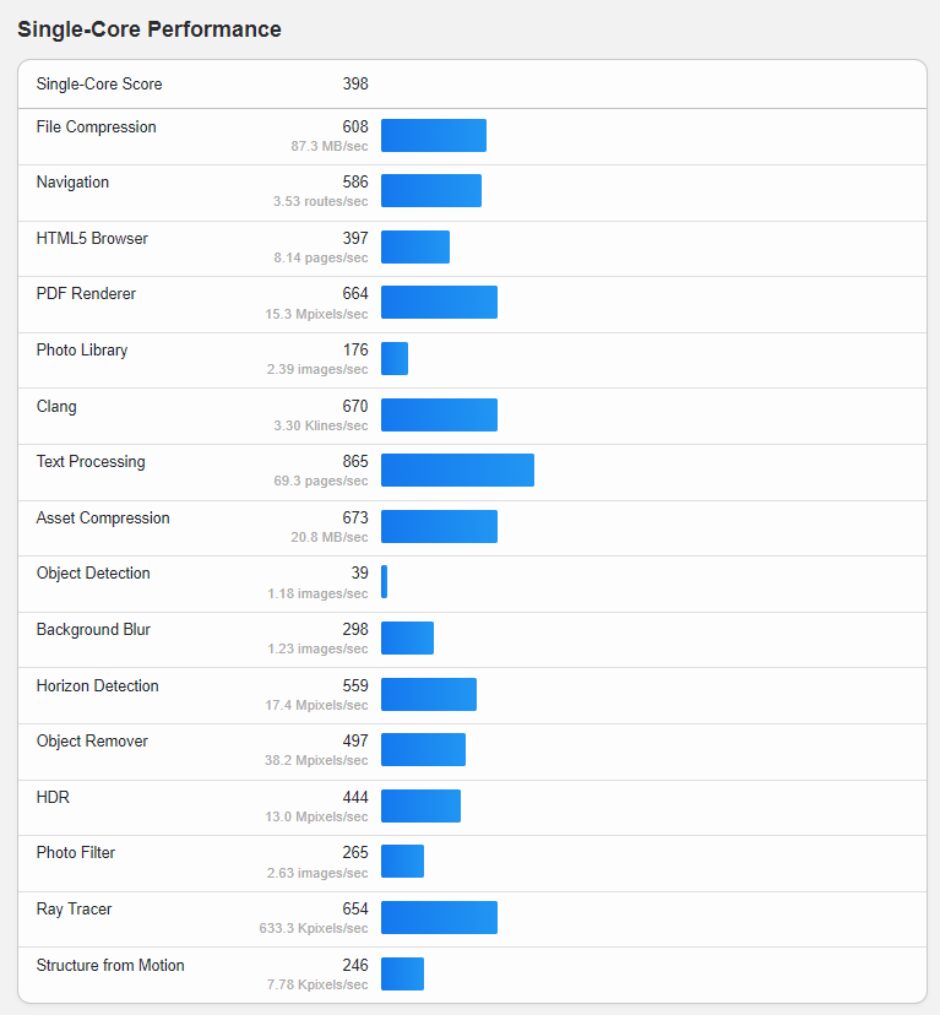Click the tiny Object Detection bar
This screenshot has height=1015, width=940.
pyautogui.click(x=384, y=581)
